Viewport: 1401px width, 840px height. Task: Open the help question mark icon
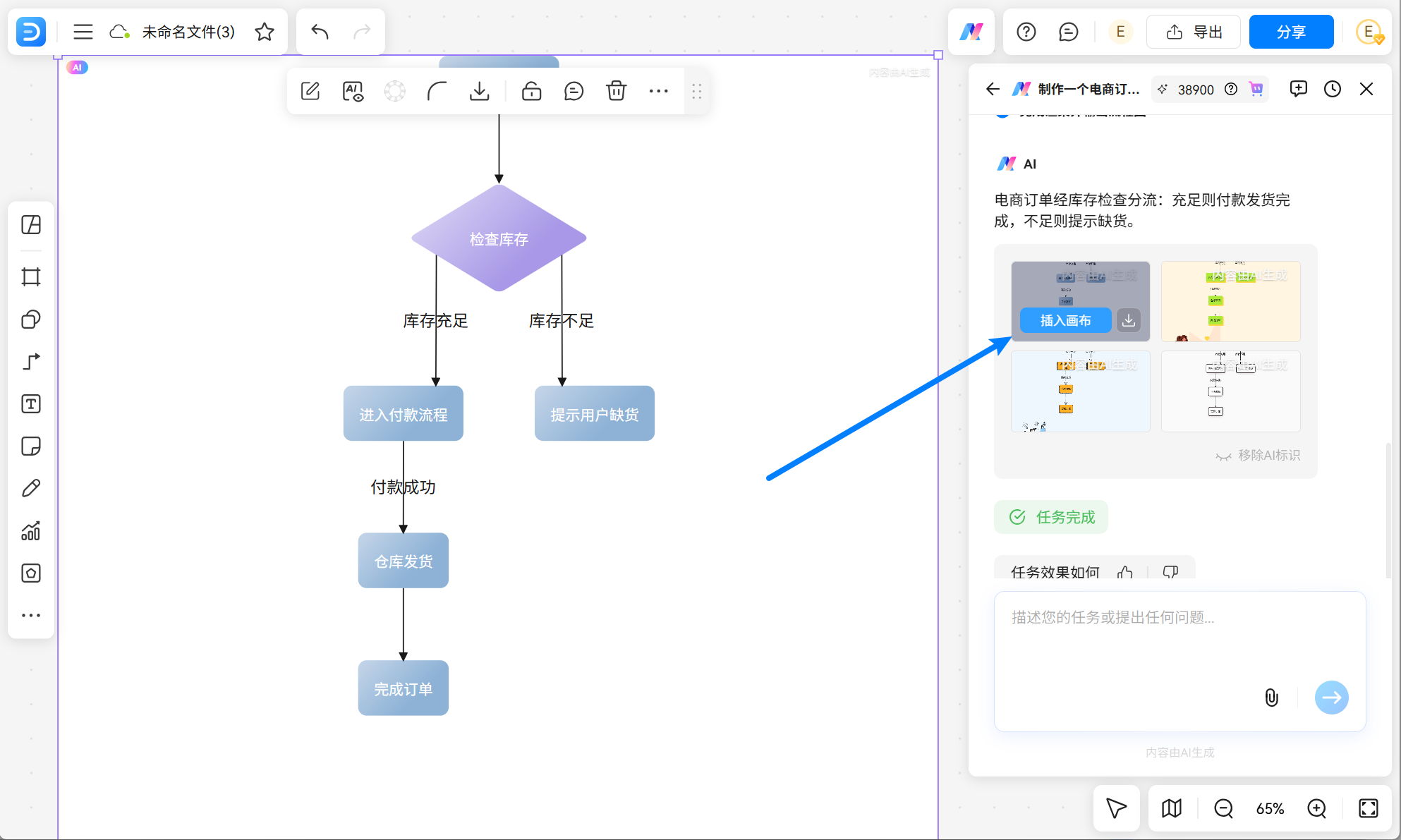click(x=1026, y=32)
